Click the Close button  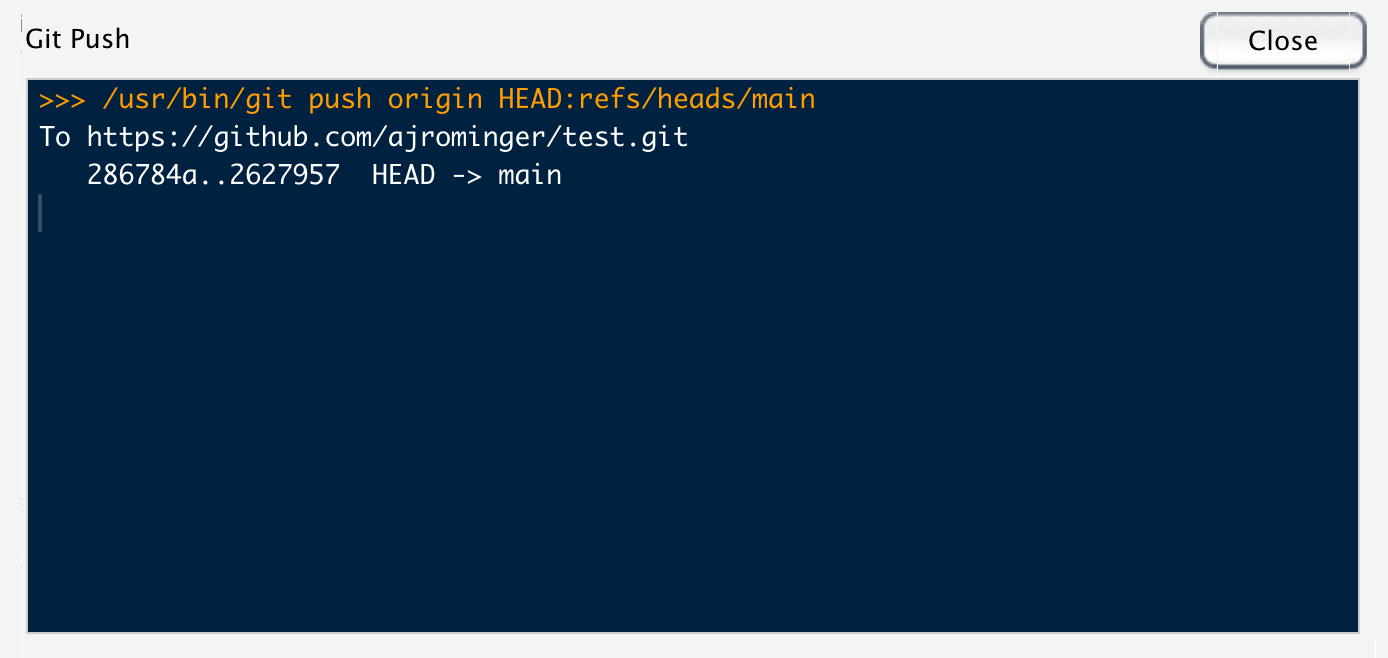1283,41
